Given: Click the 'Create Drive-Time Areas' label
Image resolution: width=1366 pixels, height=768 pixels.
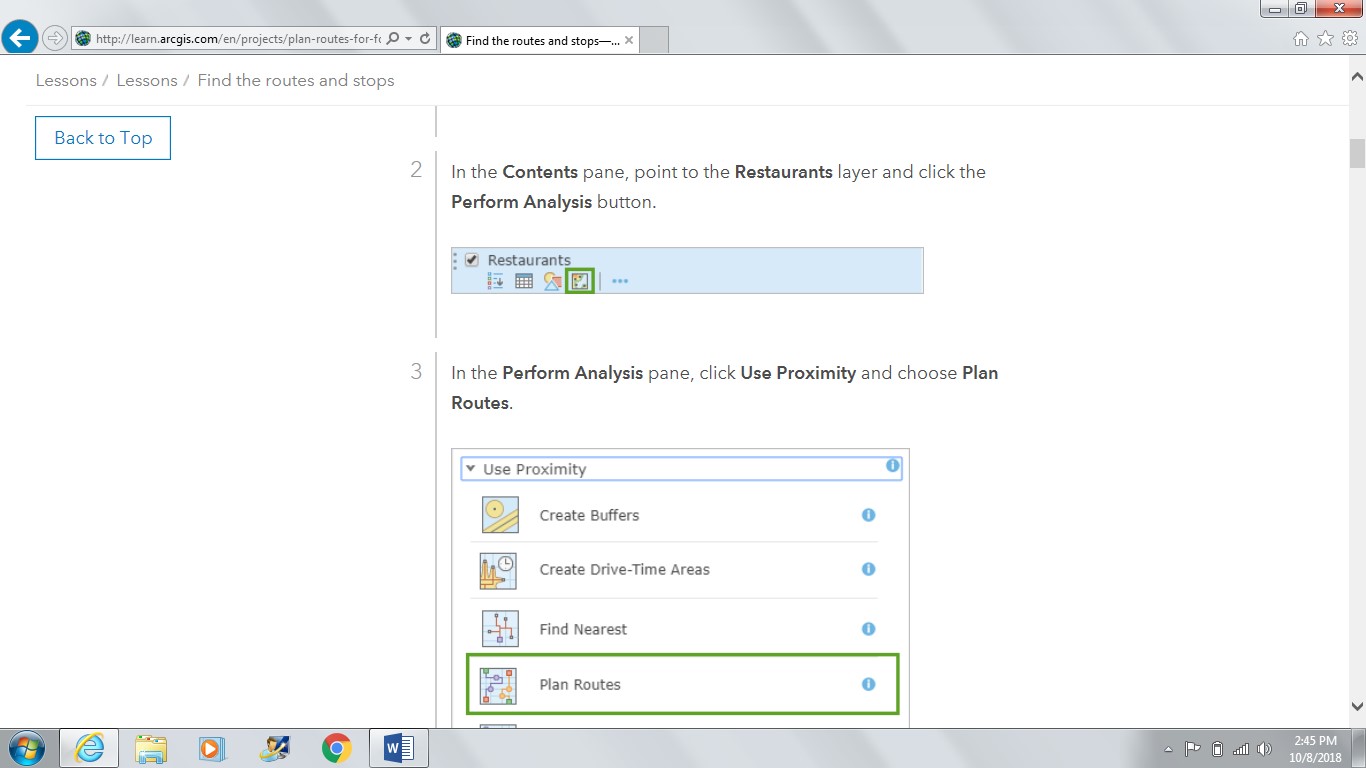Looking at the screenshot, I should (624, 570).
